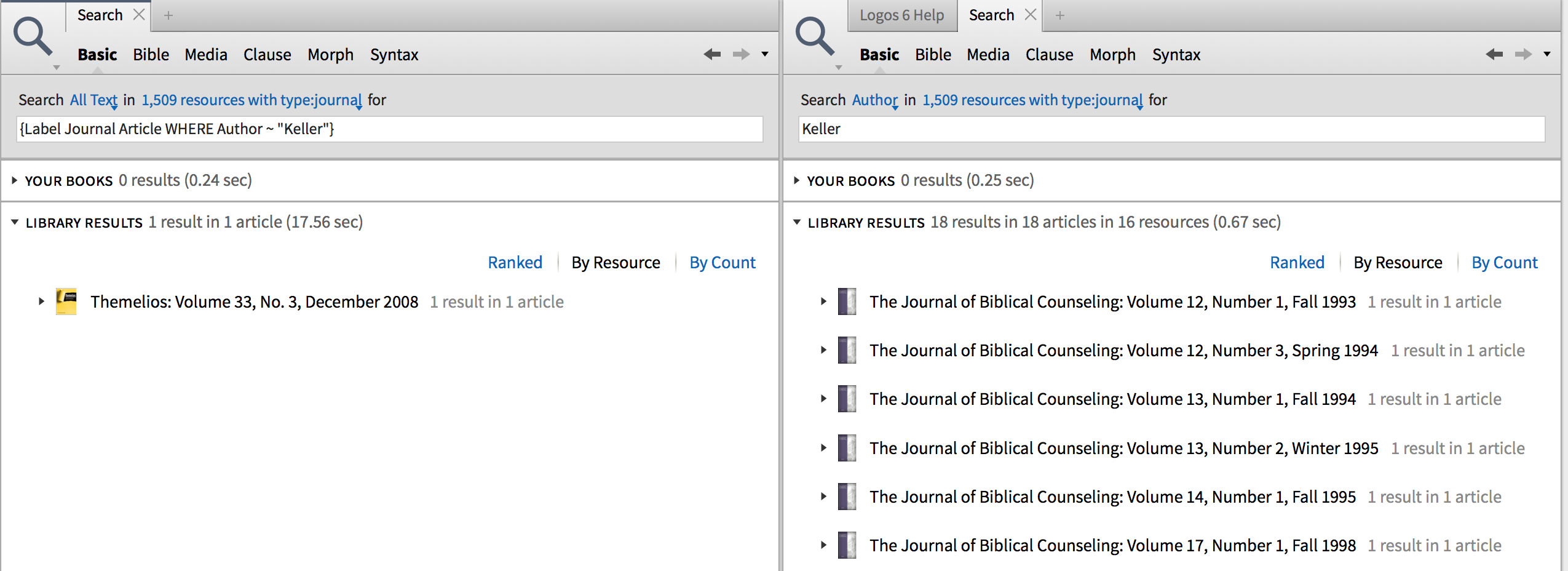1568x571 pixels.
Task: Open left panel history dropdown arrow
Action: pos(765,54)
